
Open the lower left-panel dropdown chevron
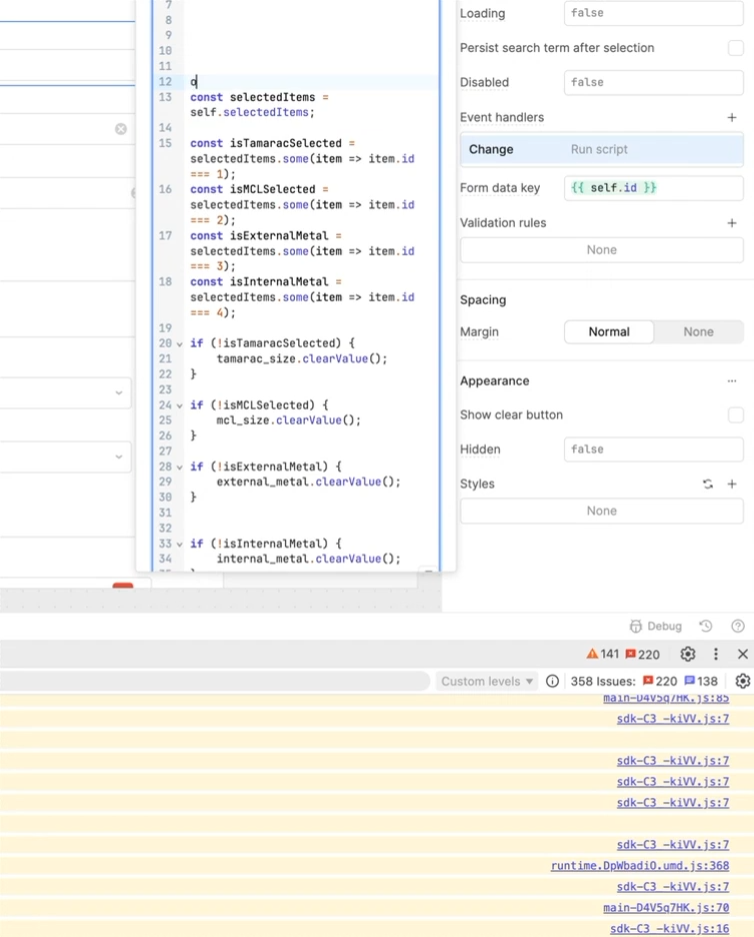(119, 457)
